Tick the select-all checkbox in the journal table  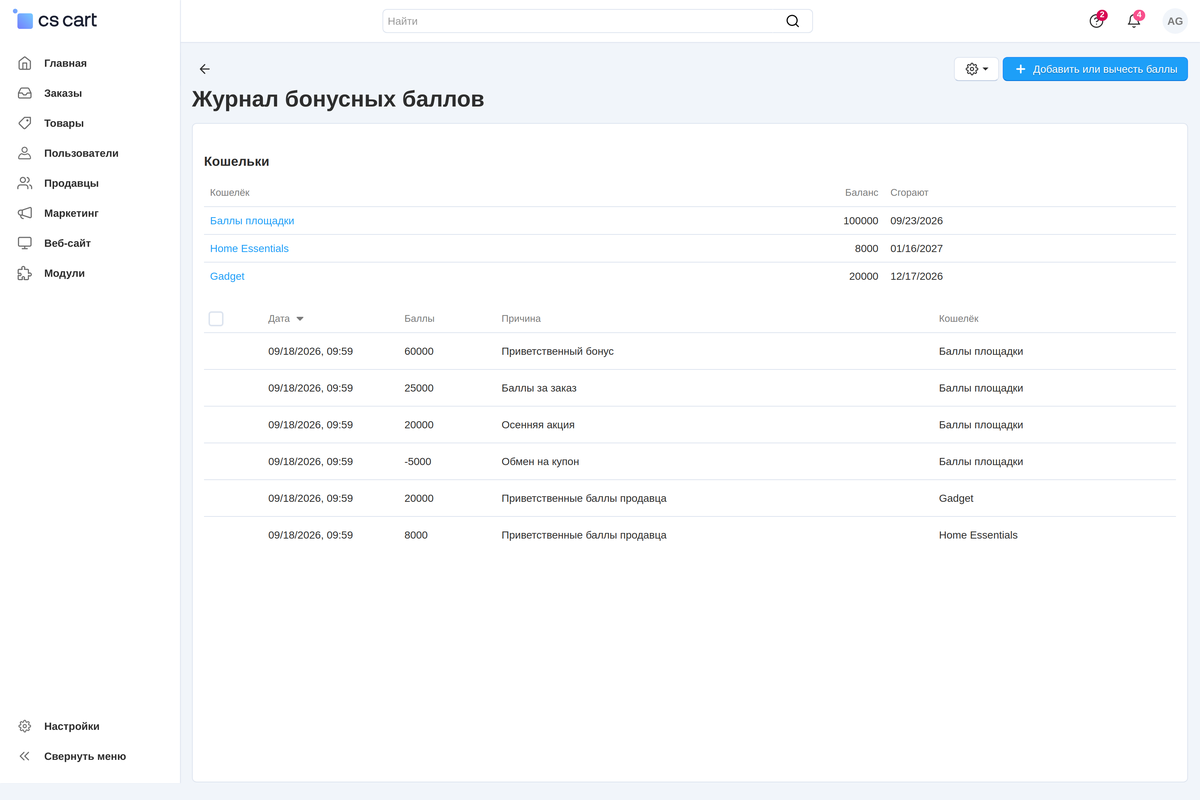point(216,319)
